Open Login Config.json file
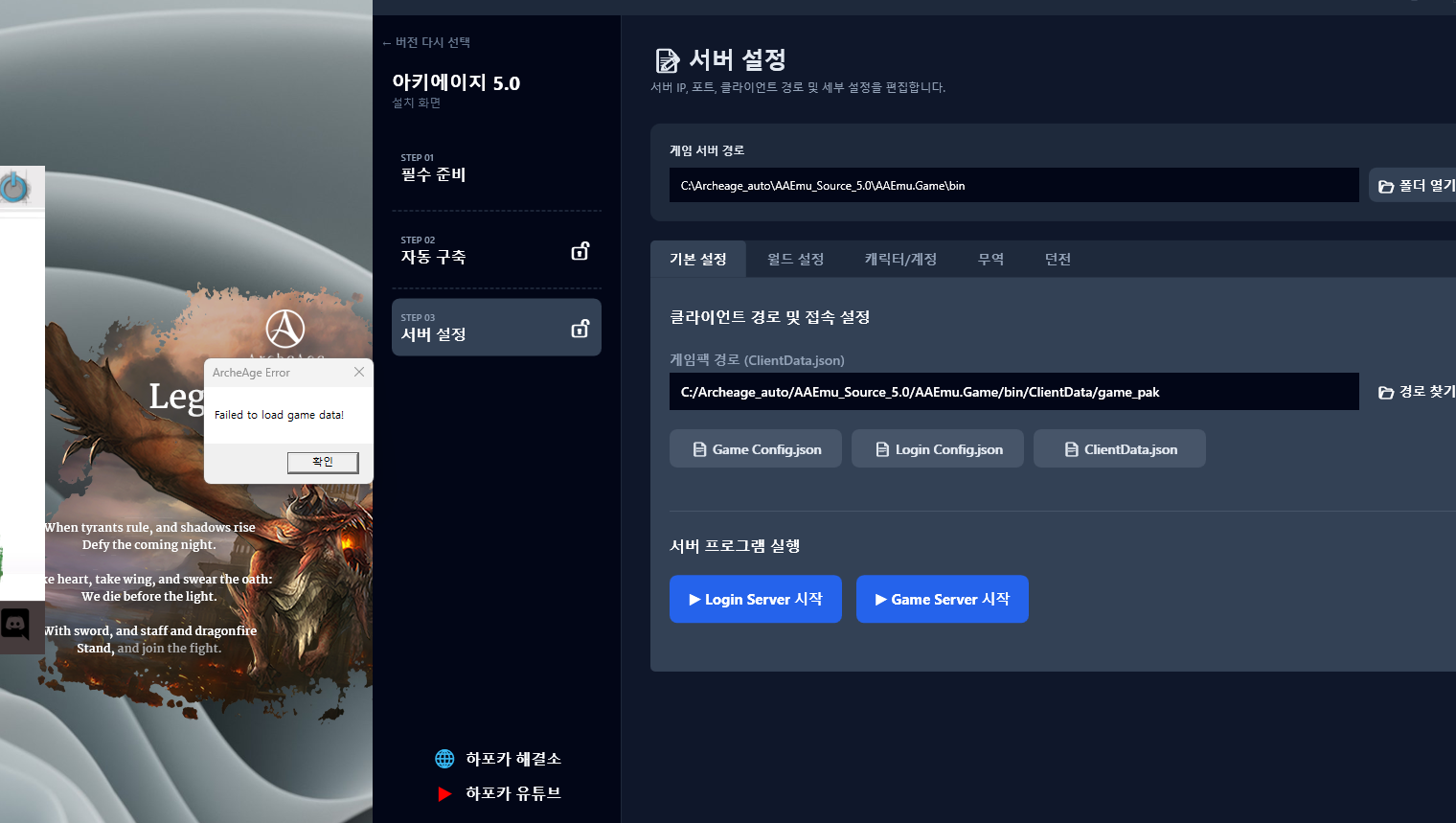The height and width of the screenshot is (823, 1456). [938, 448]
